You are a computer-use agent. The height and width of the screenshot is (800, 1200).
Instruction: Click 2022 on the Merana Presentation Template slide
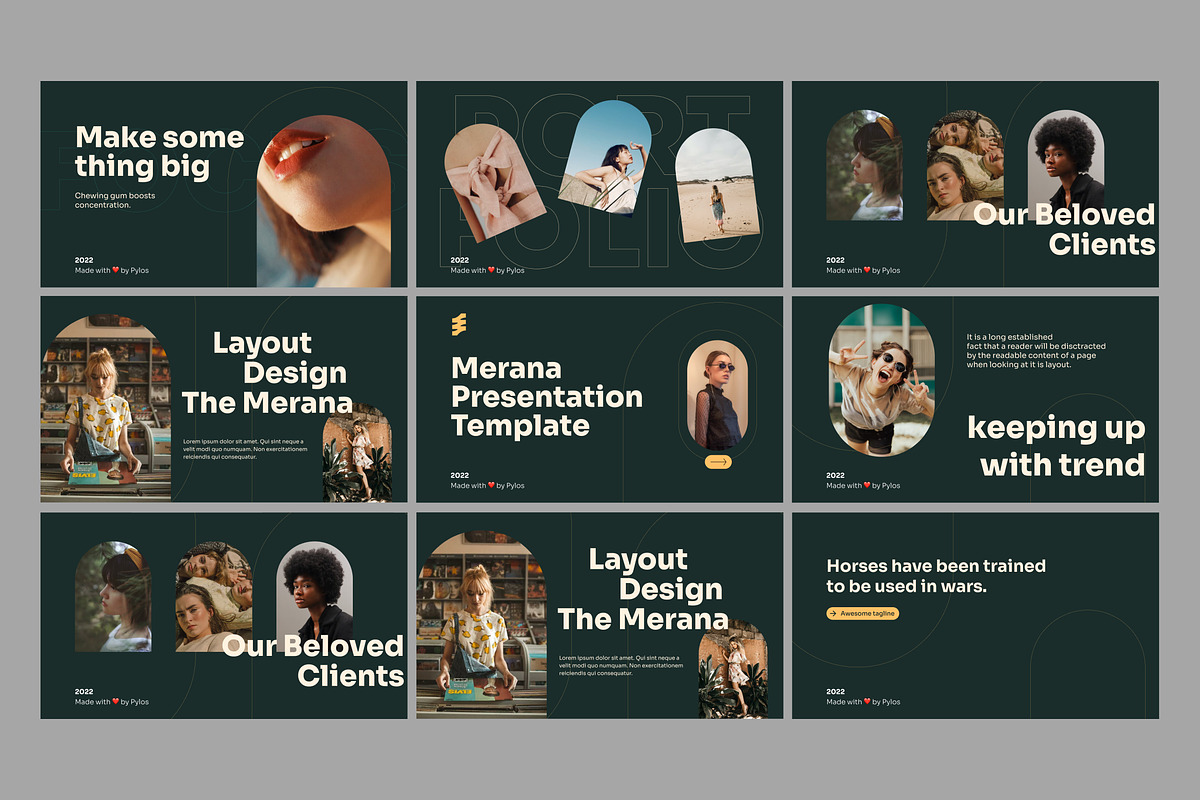tap(460, 476)
